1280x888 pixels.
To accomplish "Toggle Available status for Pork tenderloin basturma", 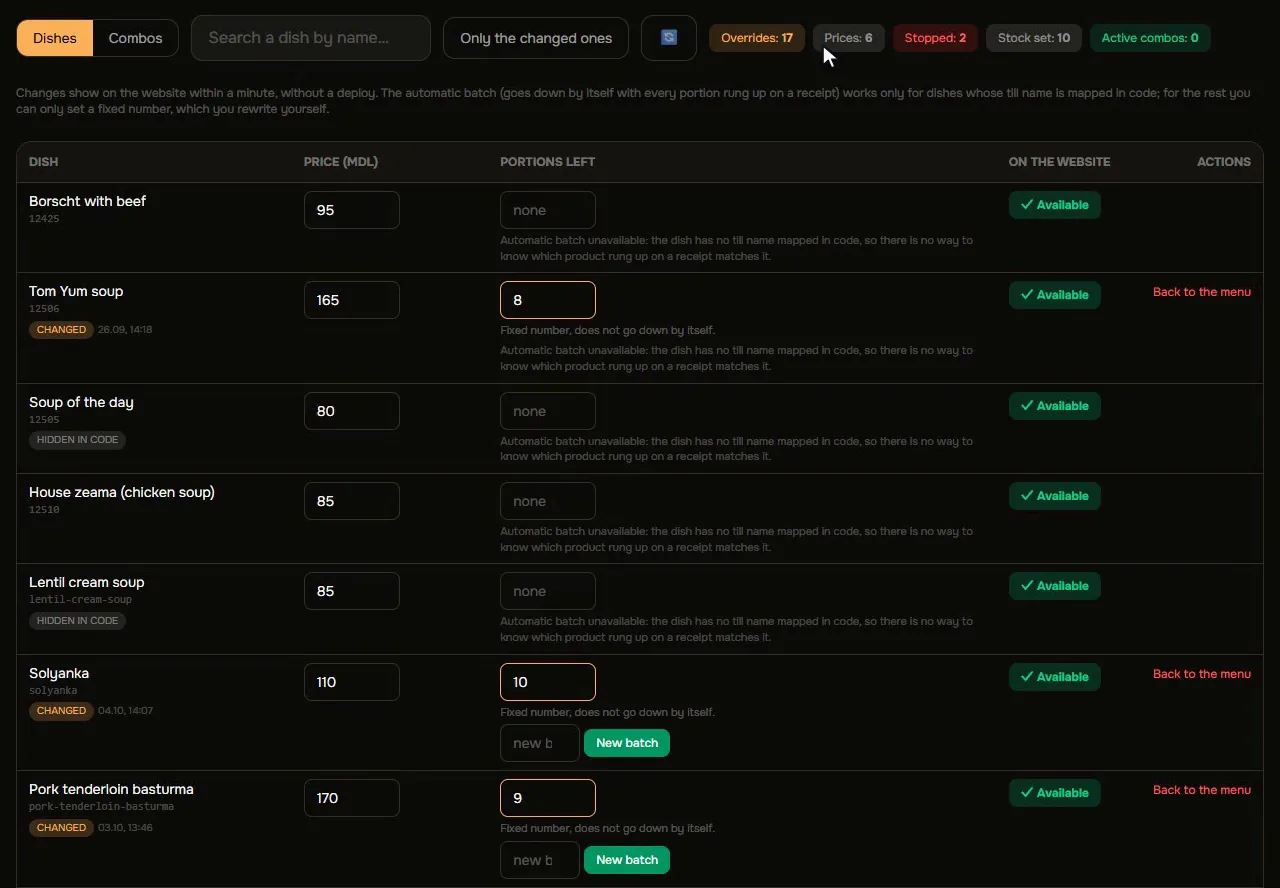I will (x=1055, y=793).
